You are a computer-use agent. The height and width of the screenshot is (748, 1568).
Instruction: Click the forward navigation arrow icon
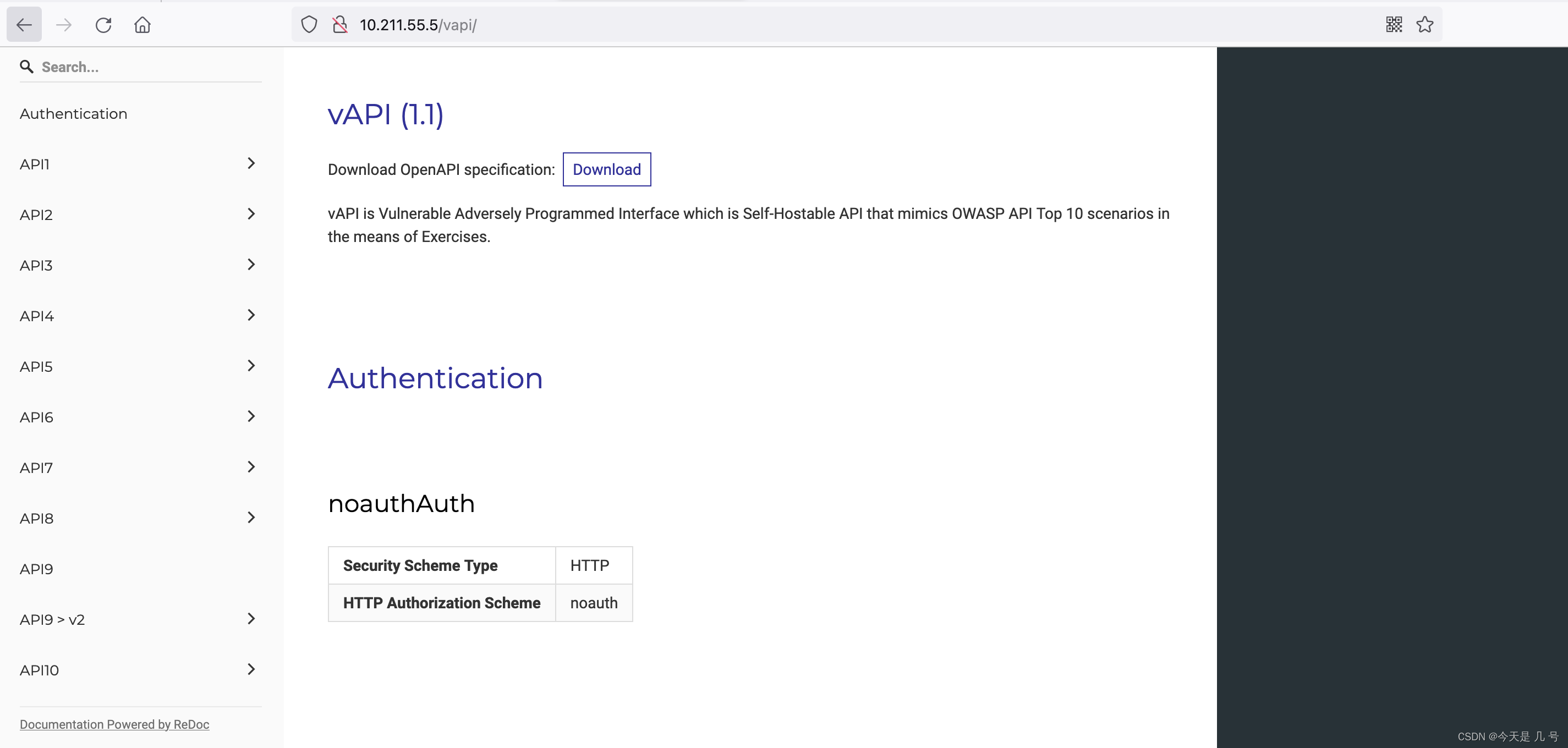(63, 24)
